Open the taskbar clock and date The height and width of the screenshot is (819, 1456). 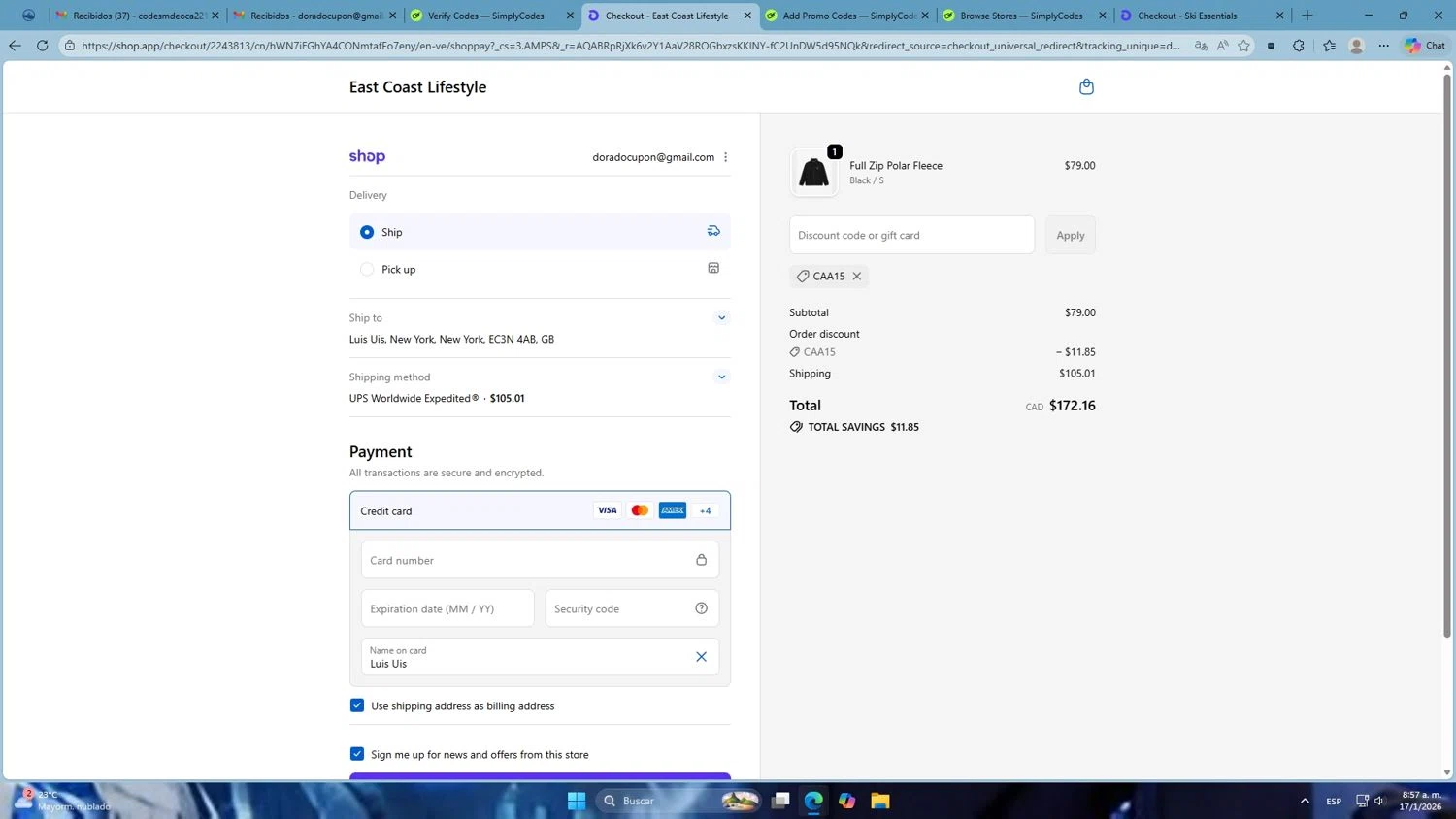tap(1421, 801)
